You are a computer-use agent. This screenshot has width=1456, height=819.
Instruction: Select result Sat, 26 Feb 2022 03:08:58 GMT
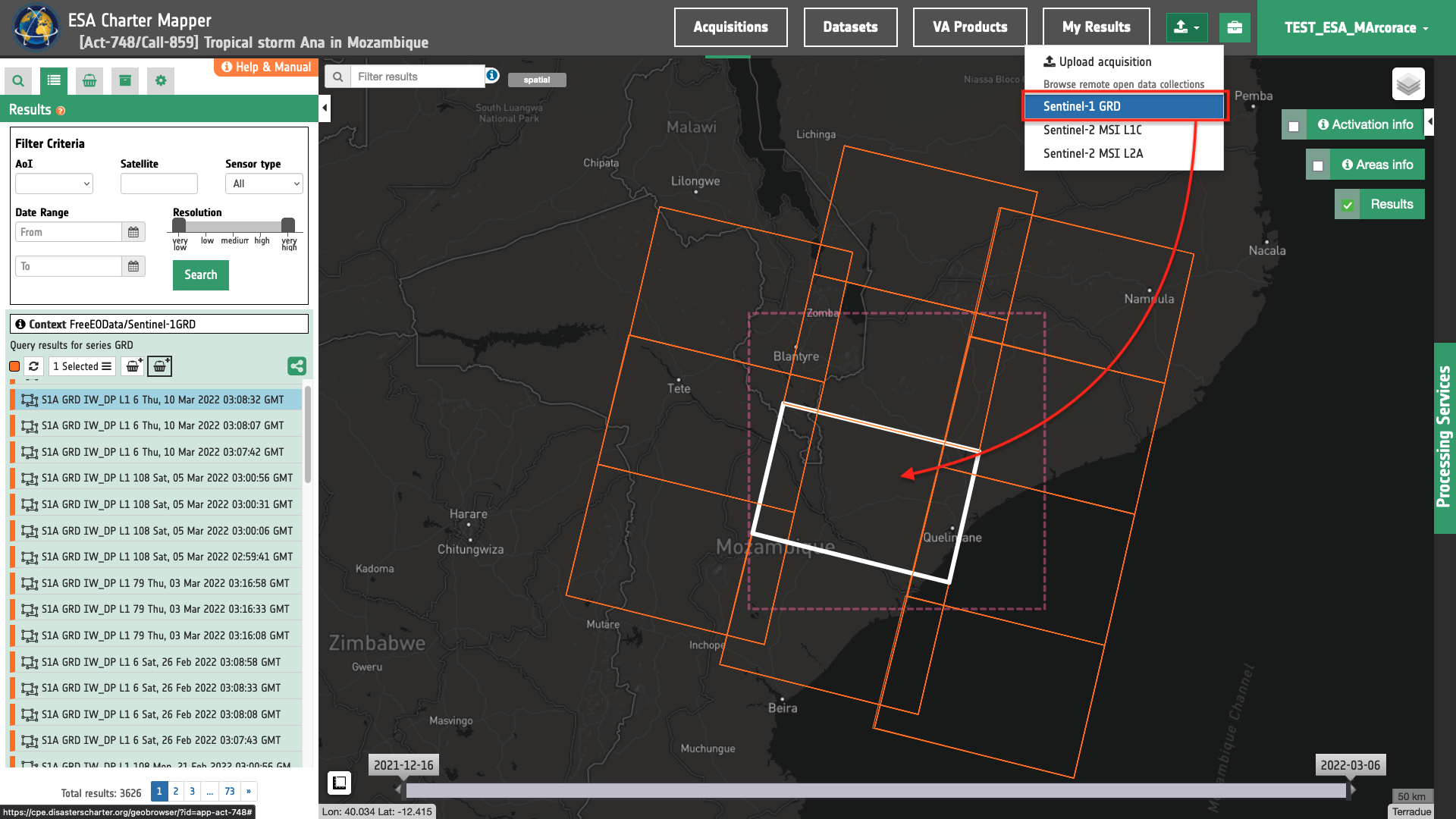pyautogui.click(x=156, y=662)
